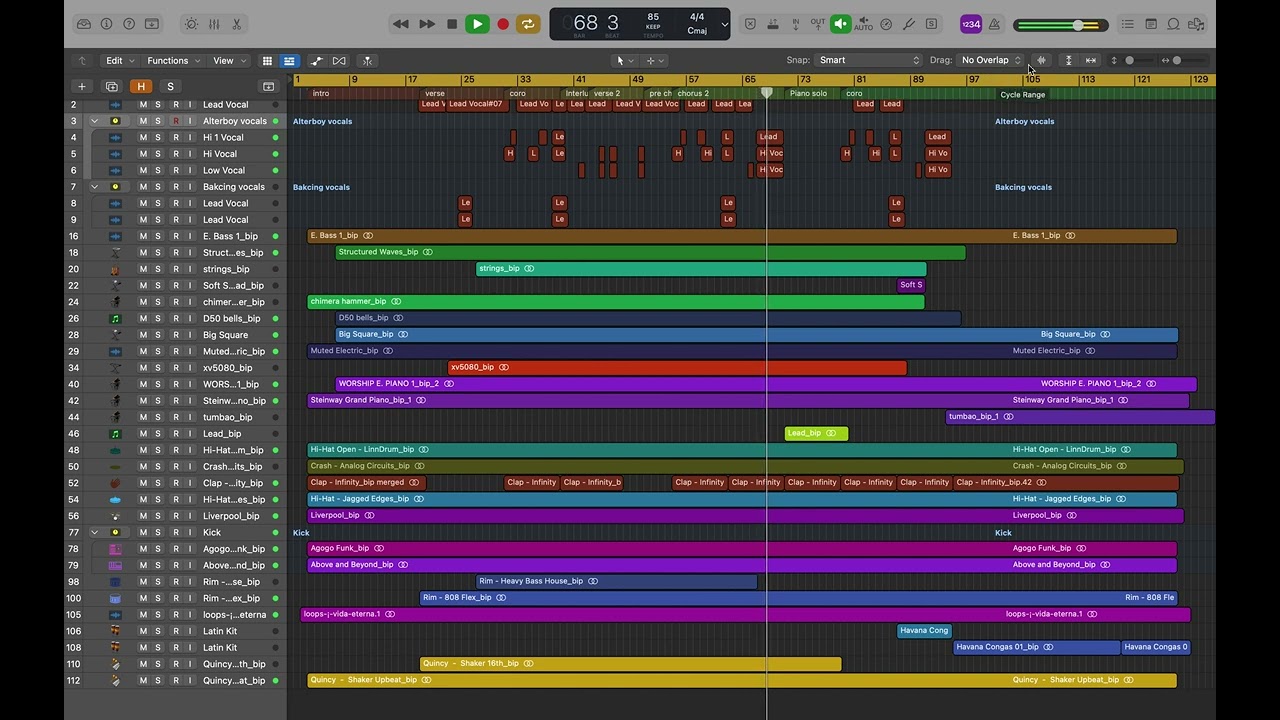Open the Loop Browser icon

(1174, 24)
